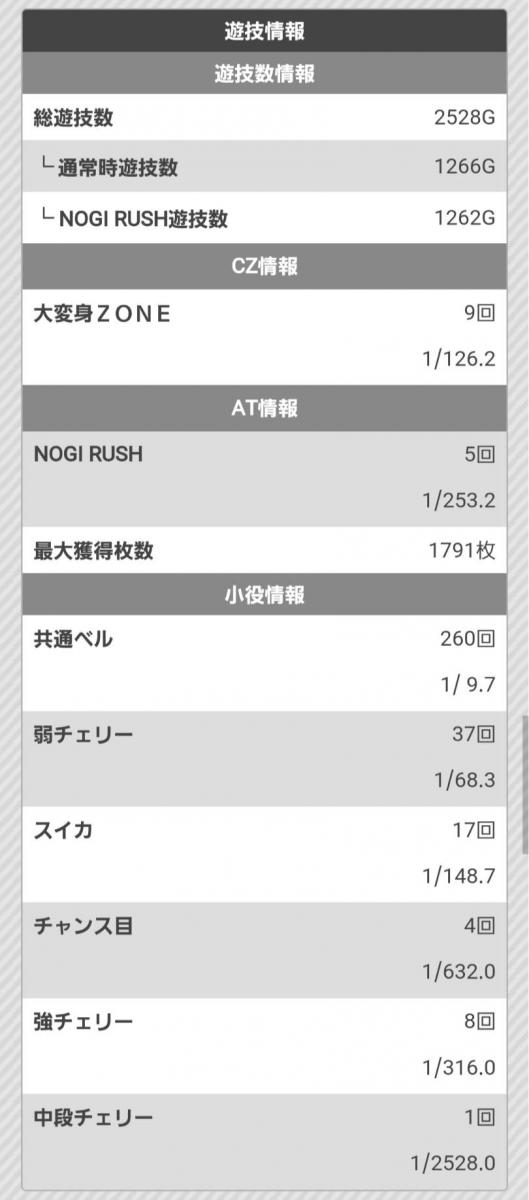Image resolution: width=529 pixels, height=1200 pixels.
Task: Click the 最大獲得枚数 1791枚 row
Action: tap(264, 550)
